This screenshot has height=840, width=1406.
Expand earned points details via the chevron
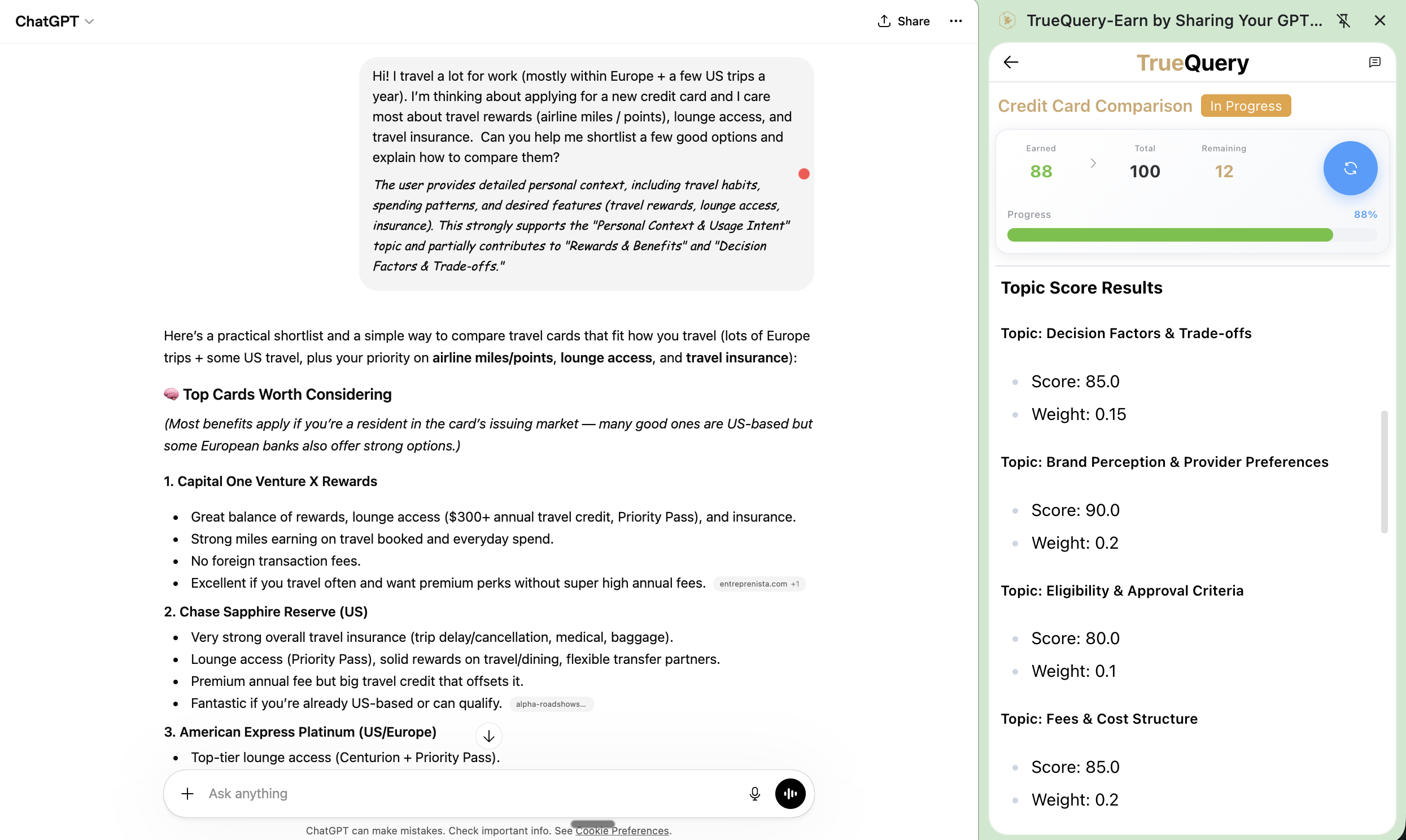pos(1093,164)
